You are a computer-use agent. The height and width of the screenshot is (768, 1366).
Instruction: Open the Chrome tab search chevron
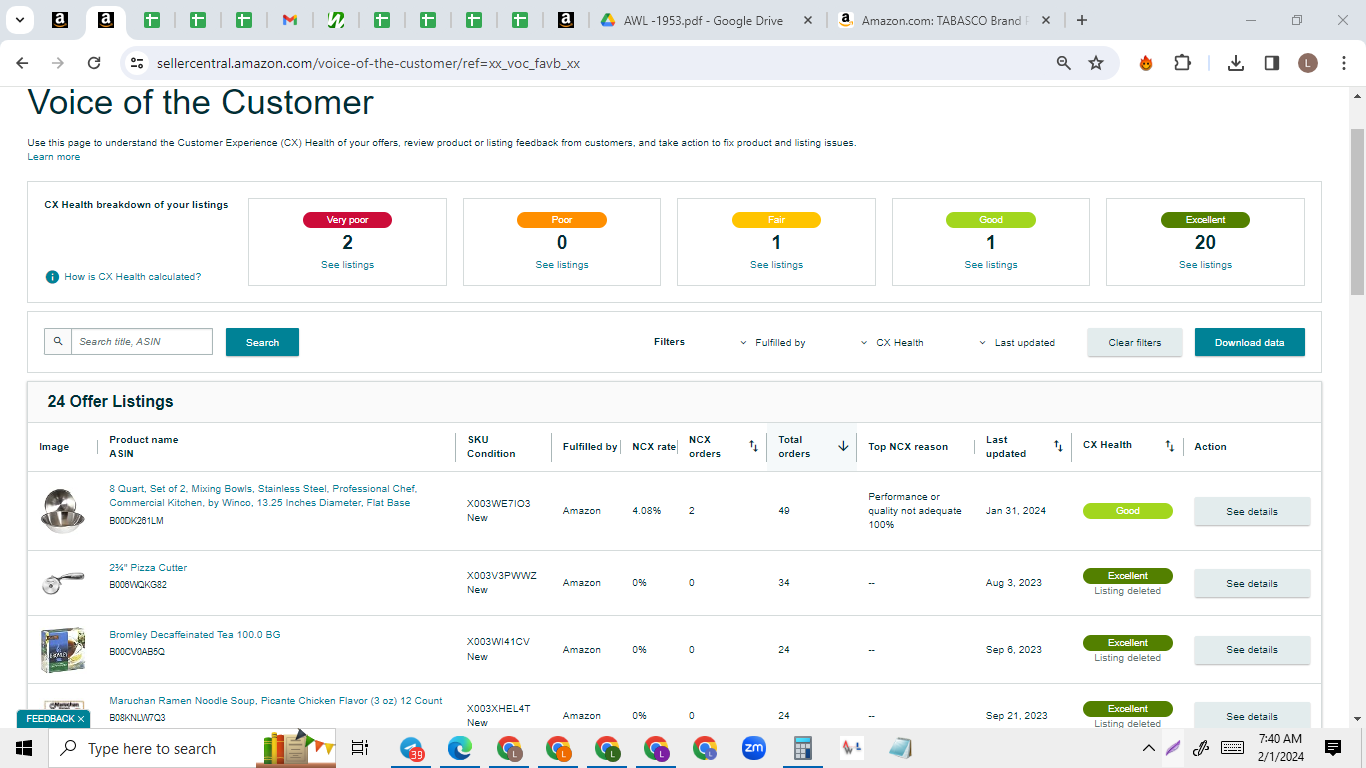[20, 20]
